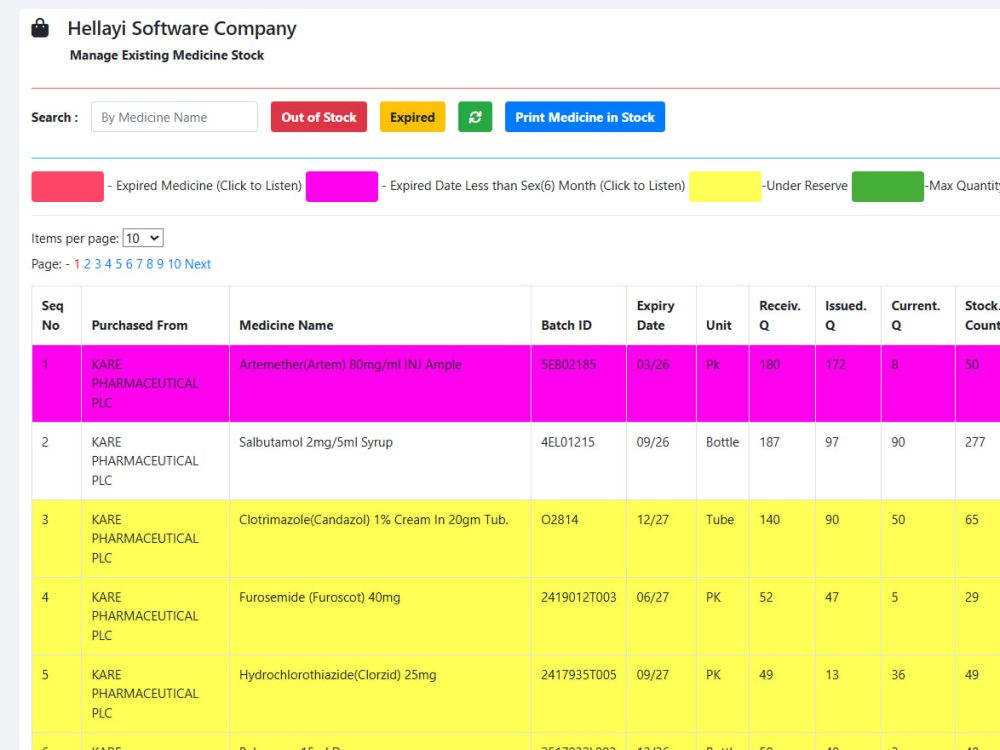Go to page 4

(108, 264)
